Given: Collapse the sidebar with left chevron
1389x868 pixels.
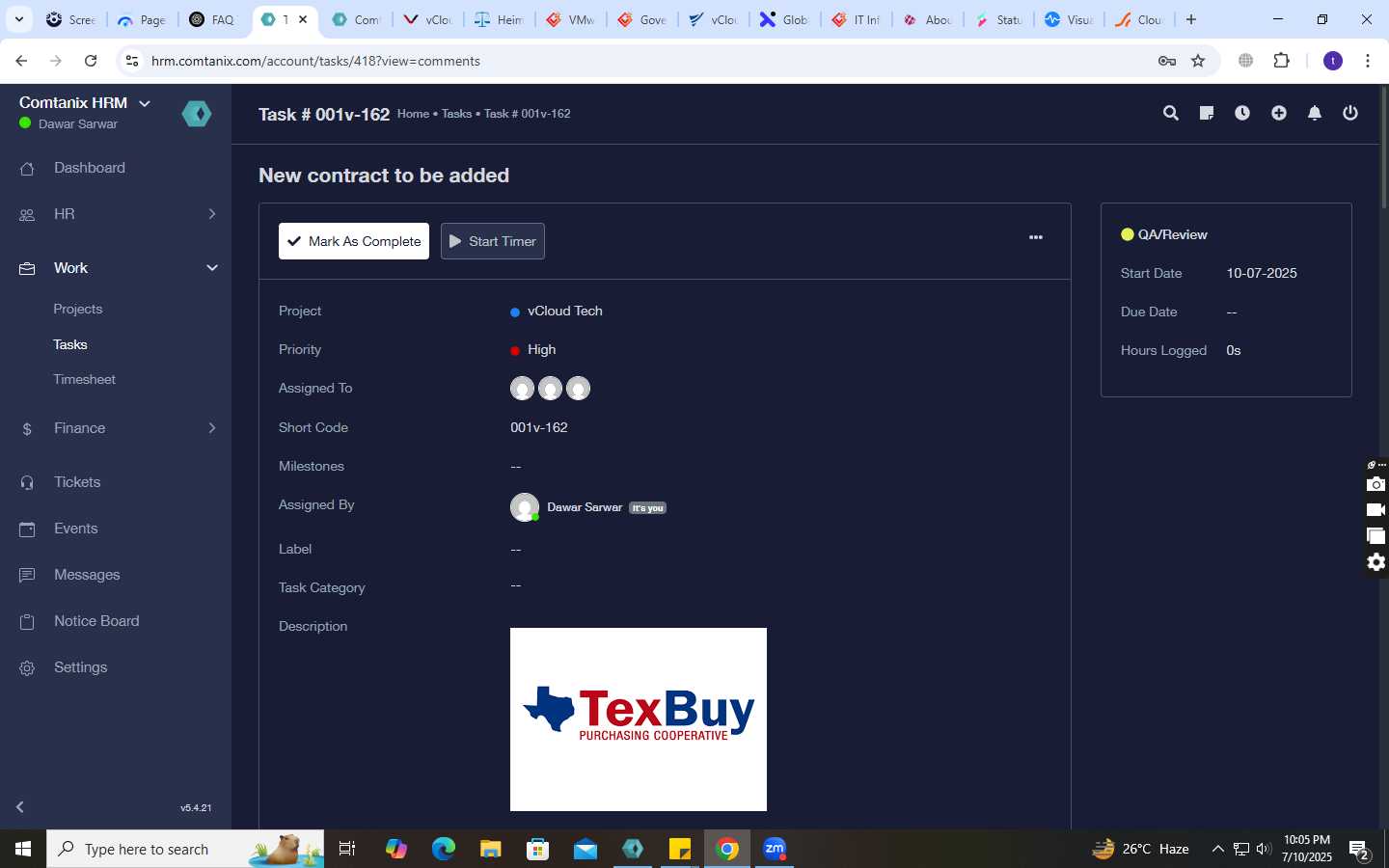Looking at the screenshot, I should click(x=20, y=806).
